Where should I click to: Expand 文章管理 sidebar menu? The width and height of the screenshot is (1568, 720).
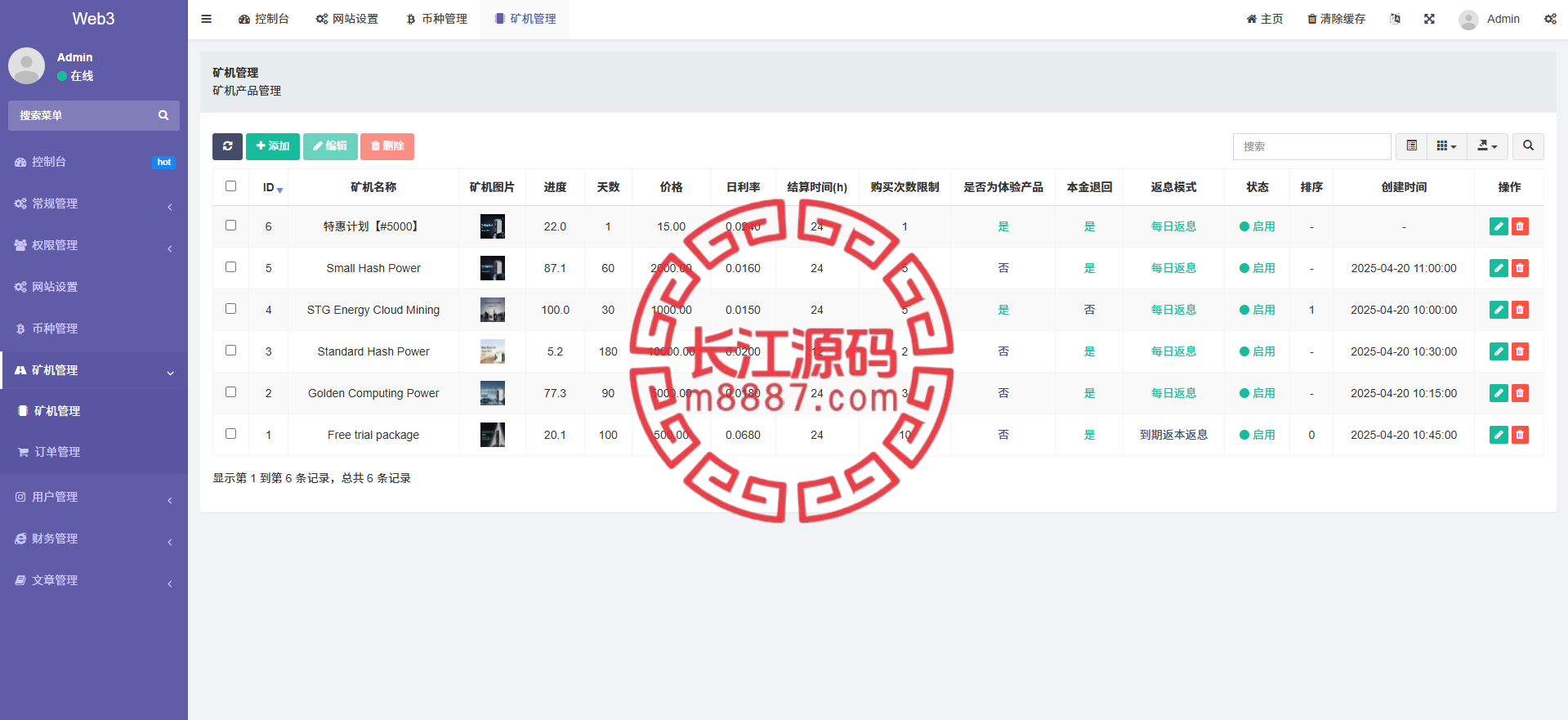pos(94,580)
